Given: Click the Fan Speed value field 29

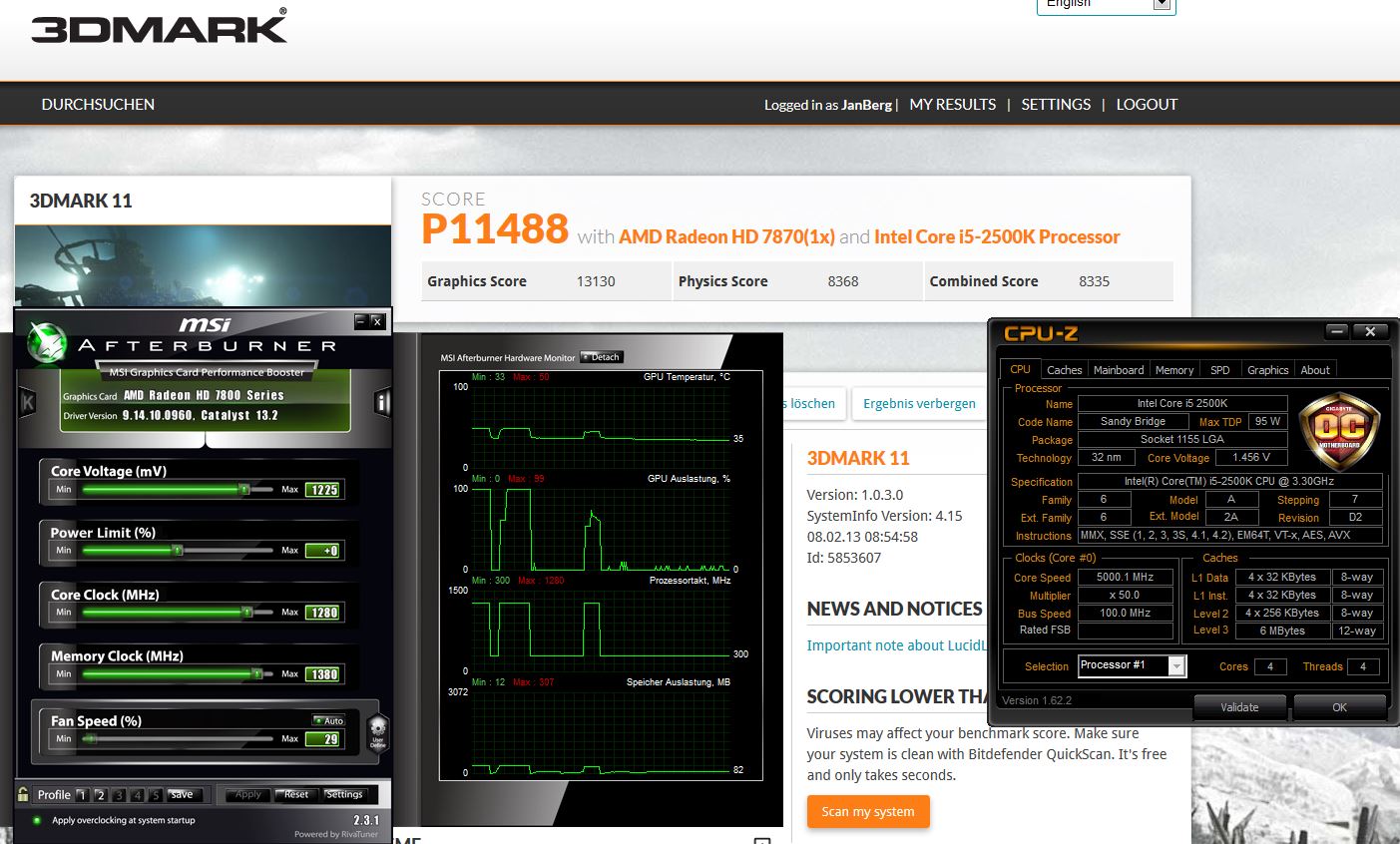Looking at the screenshot, I should 323,739.
